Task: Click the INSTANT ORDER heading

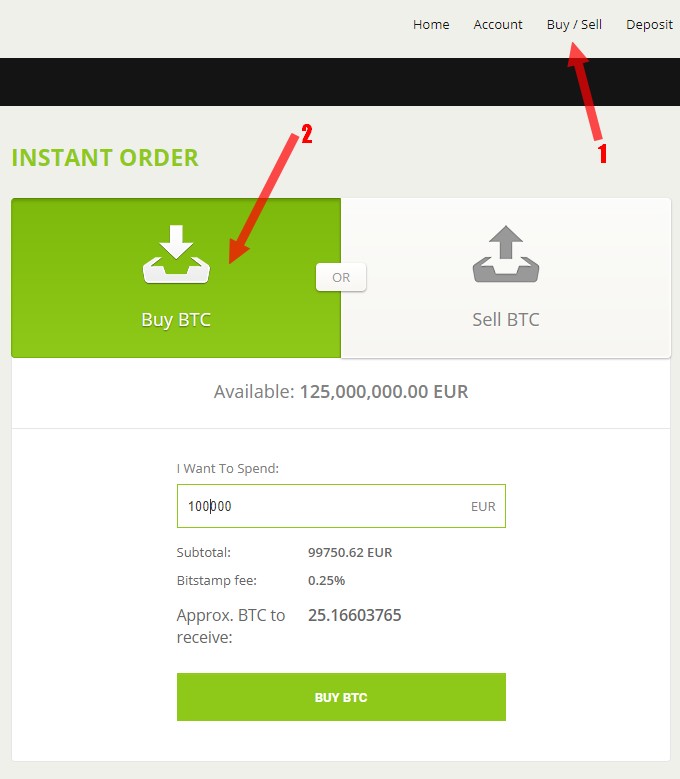Action: tap(105, 158)
